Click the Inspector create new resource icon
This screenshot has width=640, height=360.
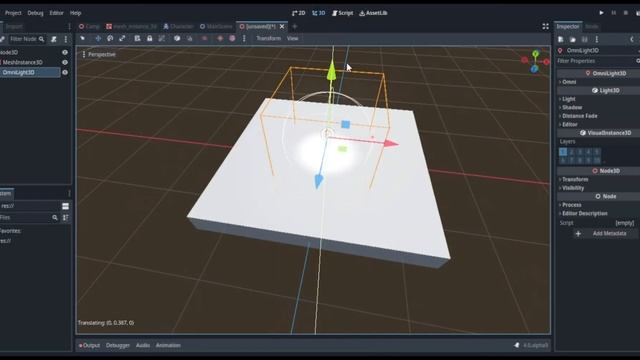561,40
